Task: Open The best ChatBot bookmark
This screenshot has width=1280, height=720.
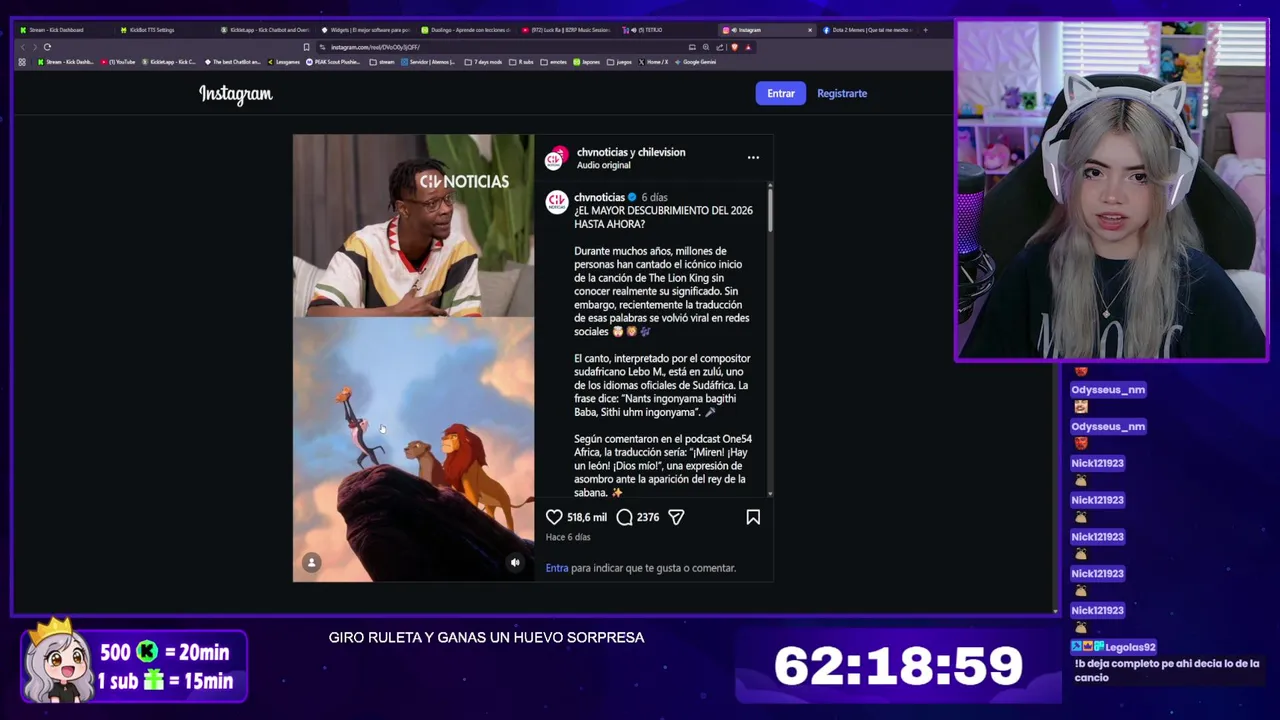Action: pyautogui.click(x=233, y=62)
